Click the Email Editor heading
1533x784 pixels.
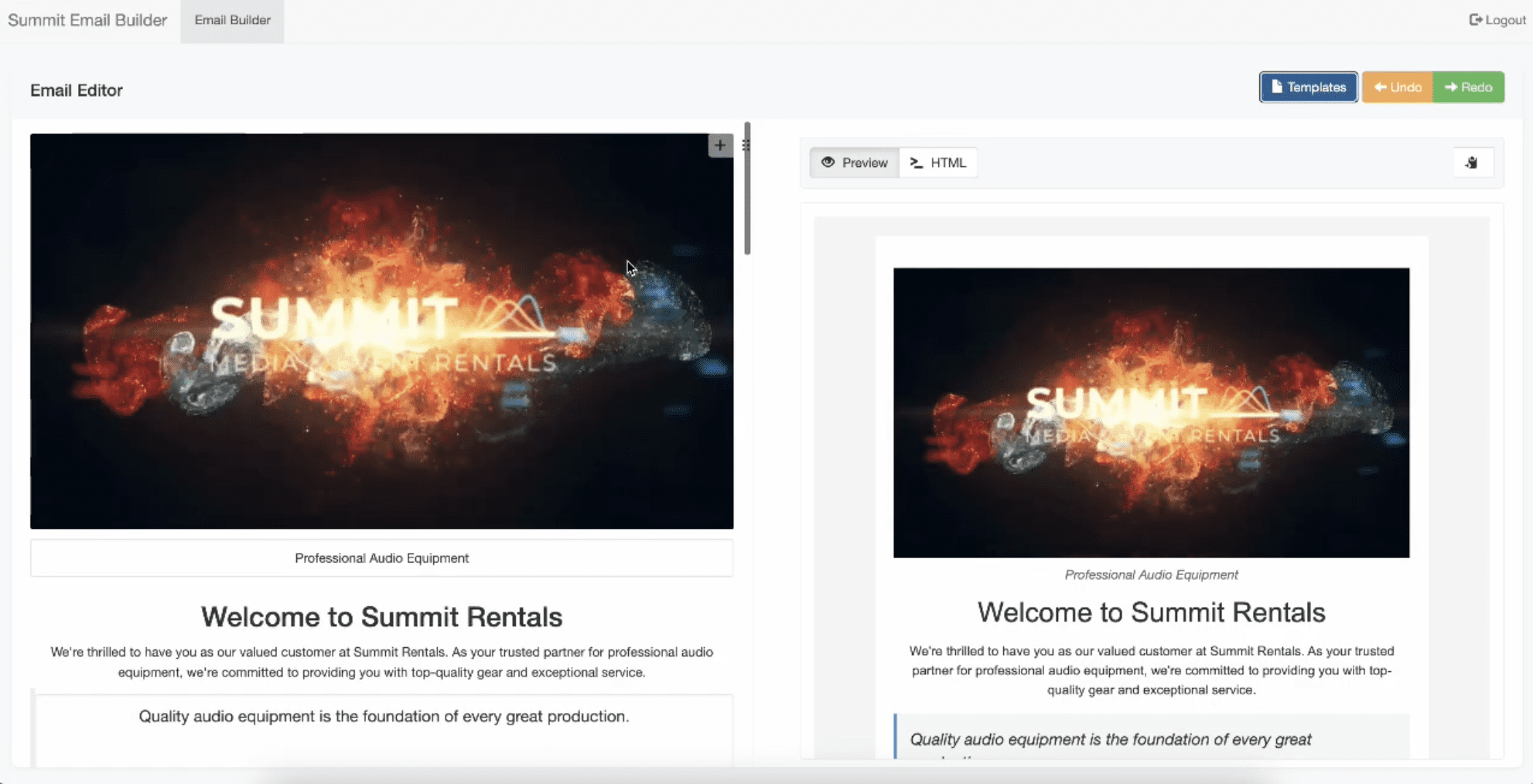(77, 90)
